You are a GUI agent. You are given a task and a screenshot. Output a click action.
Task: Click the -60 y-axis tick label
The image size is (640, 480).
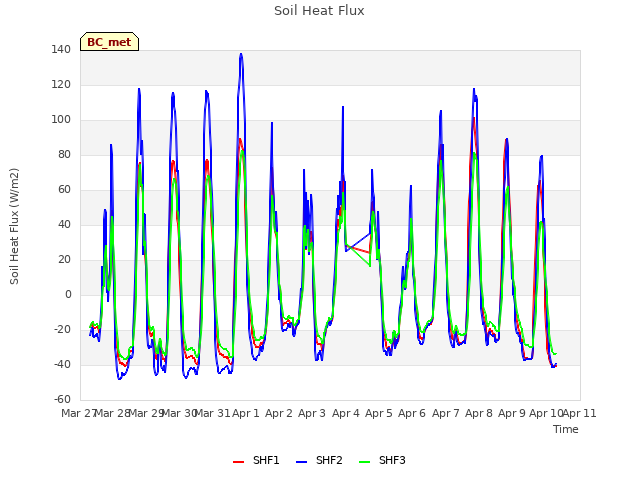(62, 400)
